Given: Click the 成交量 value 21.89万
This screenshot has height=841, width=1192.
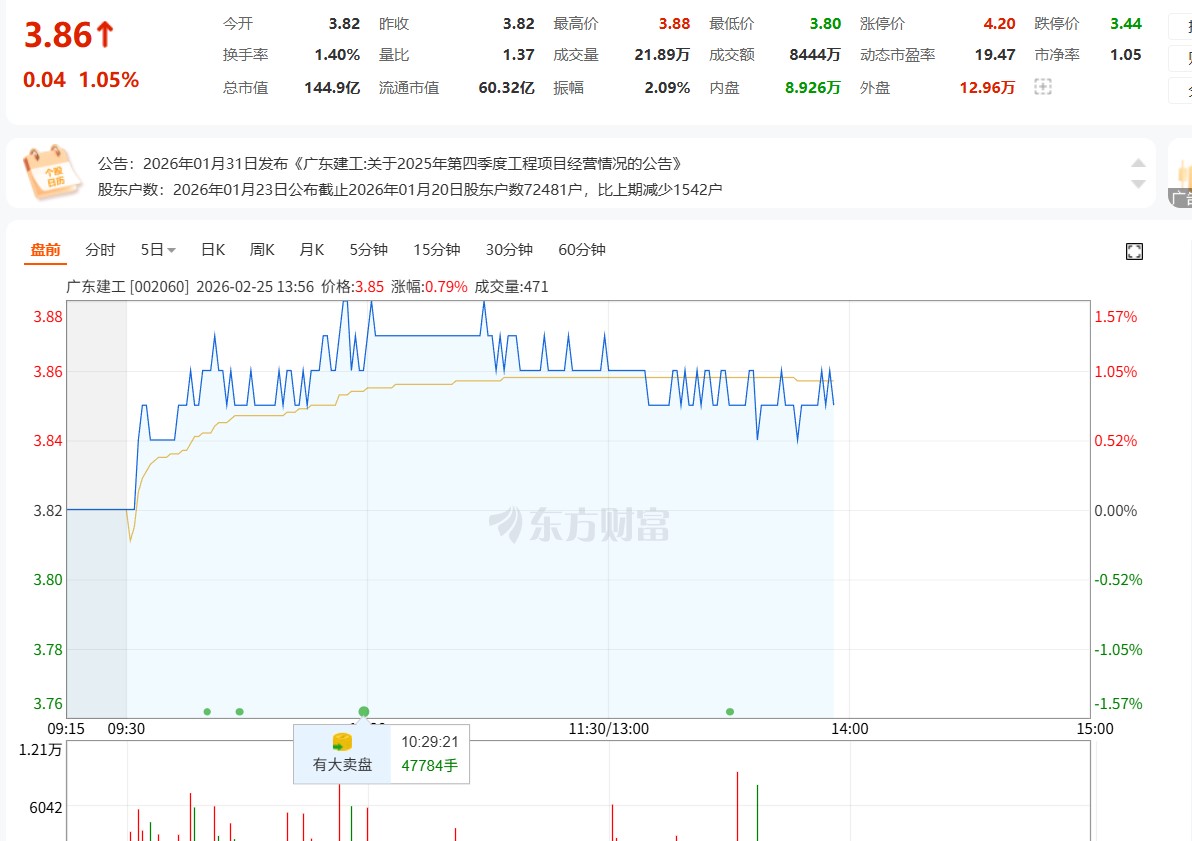Looking at the screenshot, I should pos(662,55).
